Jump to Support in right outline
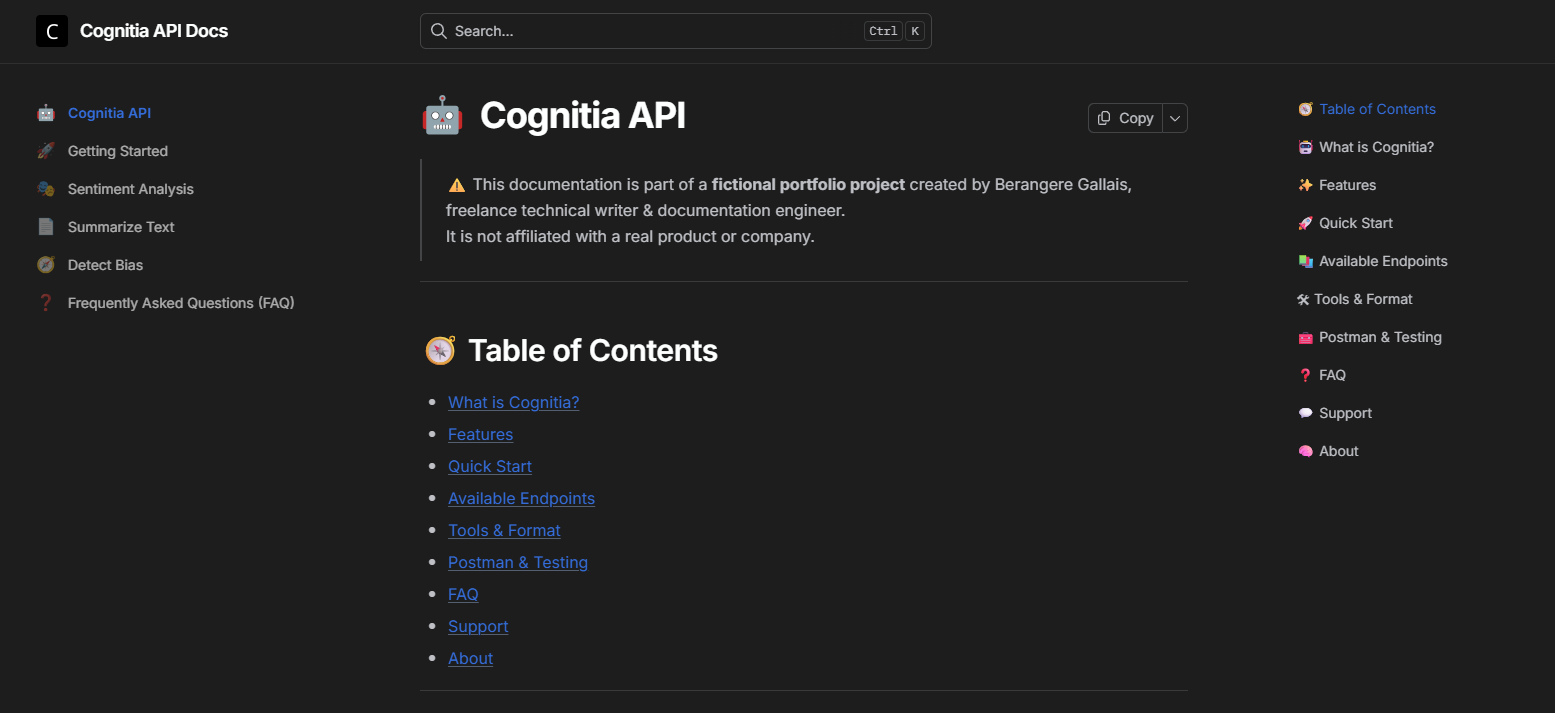Image resolution: width=1555 pixels, height=713 pixels. point(1345,413)
